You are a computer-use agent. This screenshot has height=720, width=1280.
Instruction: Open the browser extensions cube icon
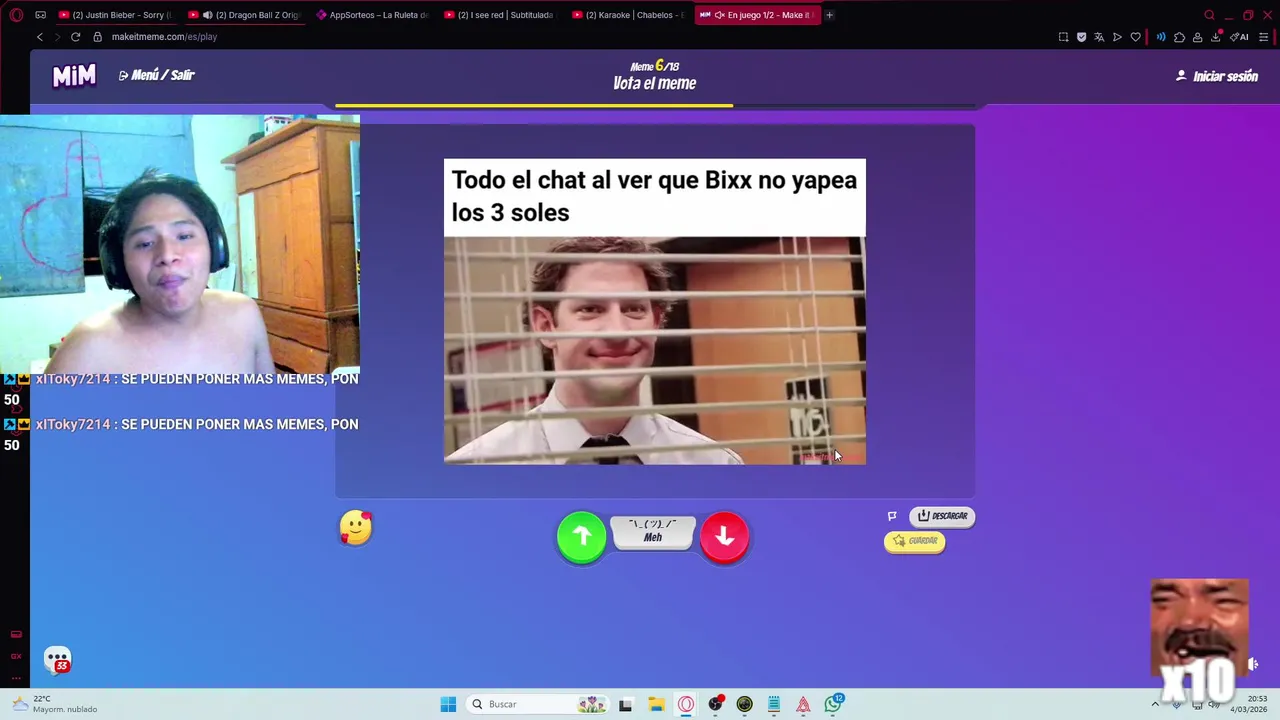1179,37
